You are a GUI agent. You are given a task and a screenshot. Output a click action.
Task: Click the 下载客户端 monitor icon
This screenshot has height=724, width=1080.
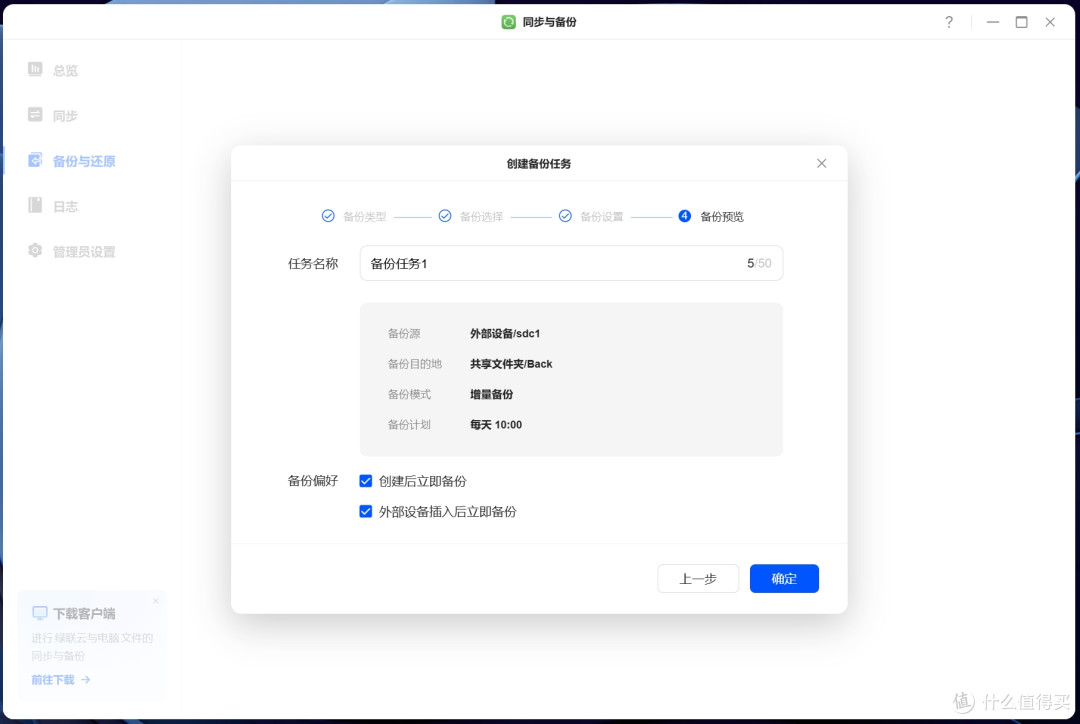(x=40, y=613)
